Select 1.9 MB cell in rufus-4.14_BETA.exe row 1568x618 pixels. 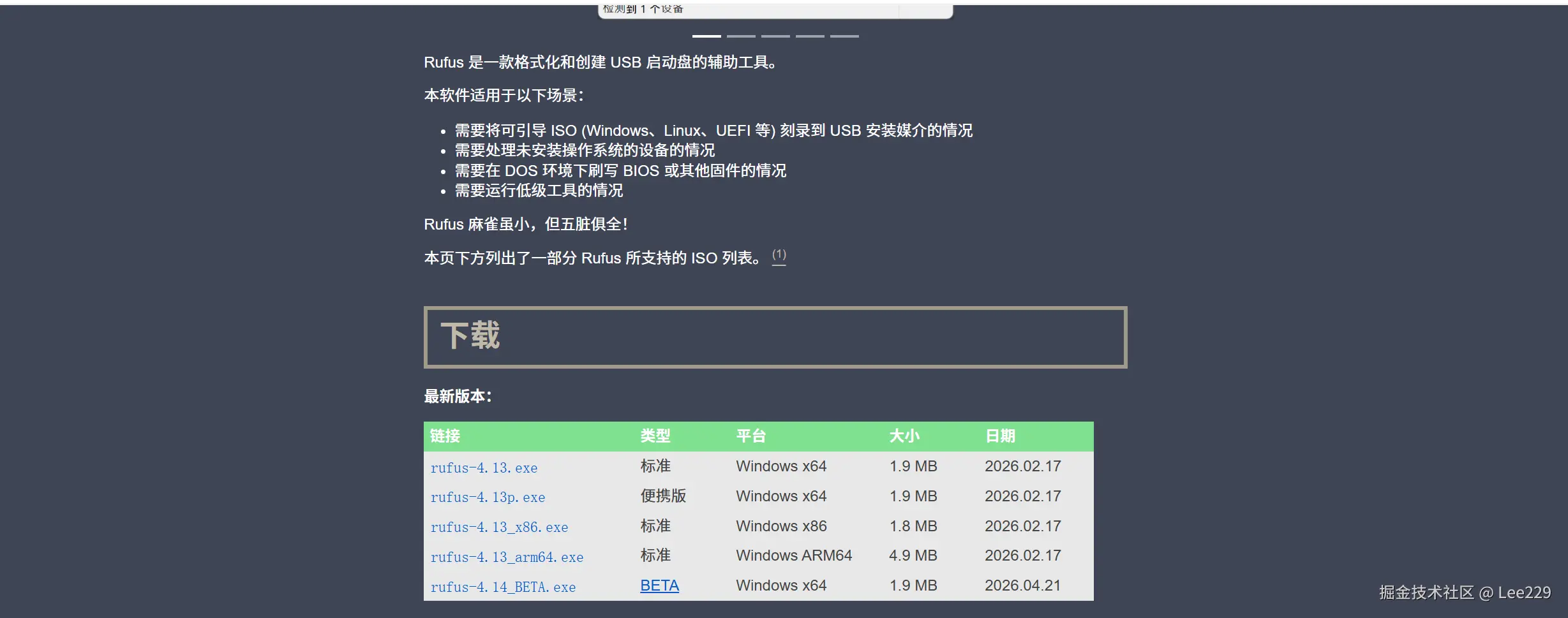click(x=913, y=585)
